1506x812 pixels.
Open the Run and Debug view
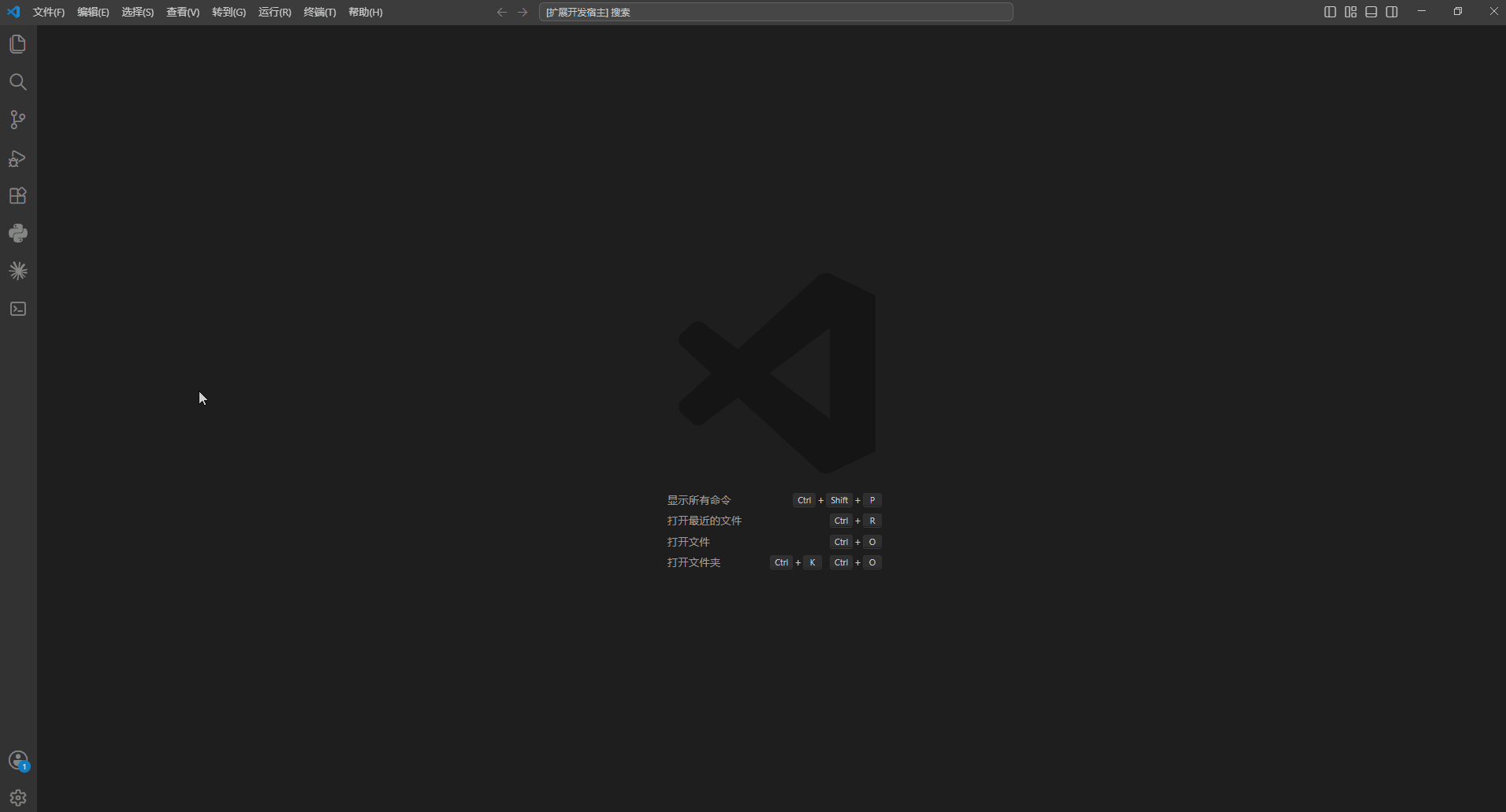[18, 158]
